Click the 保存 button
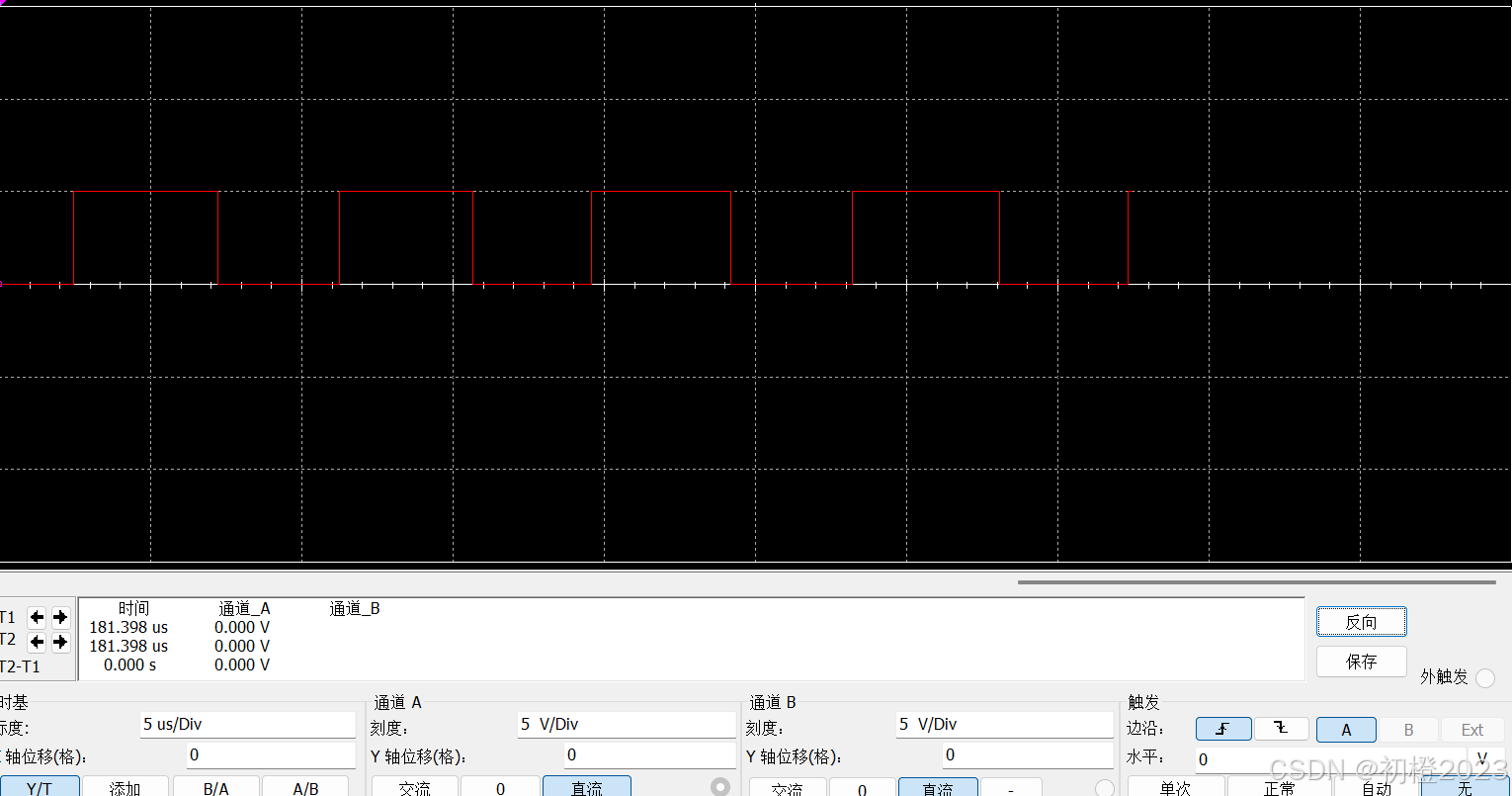Viewport: 1512px width, 796px height. tap(1361, 662)
